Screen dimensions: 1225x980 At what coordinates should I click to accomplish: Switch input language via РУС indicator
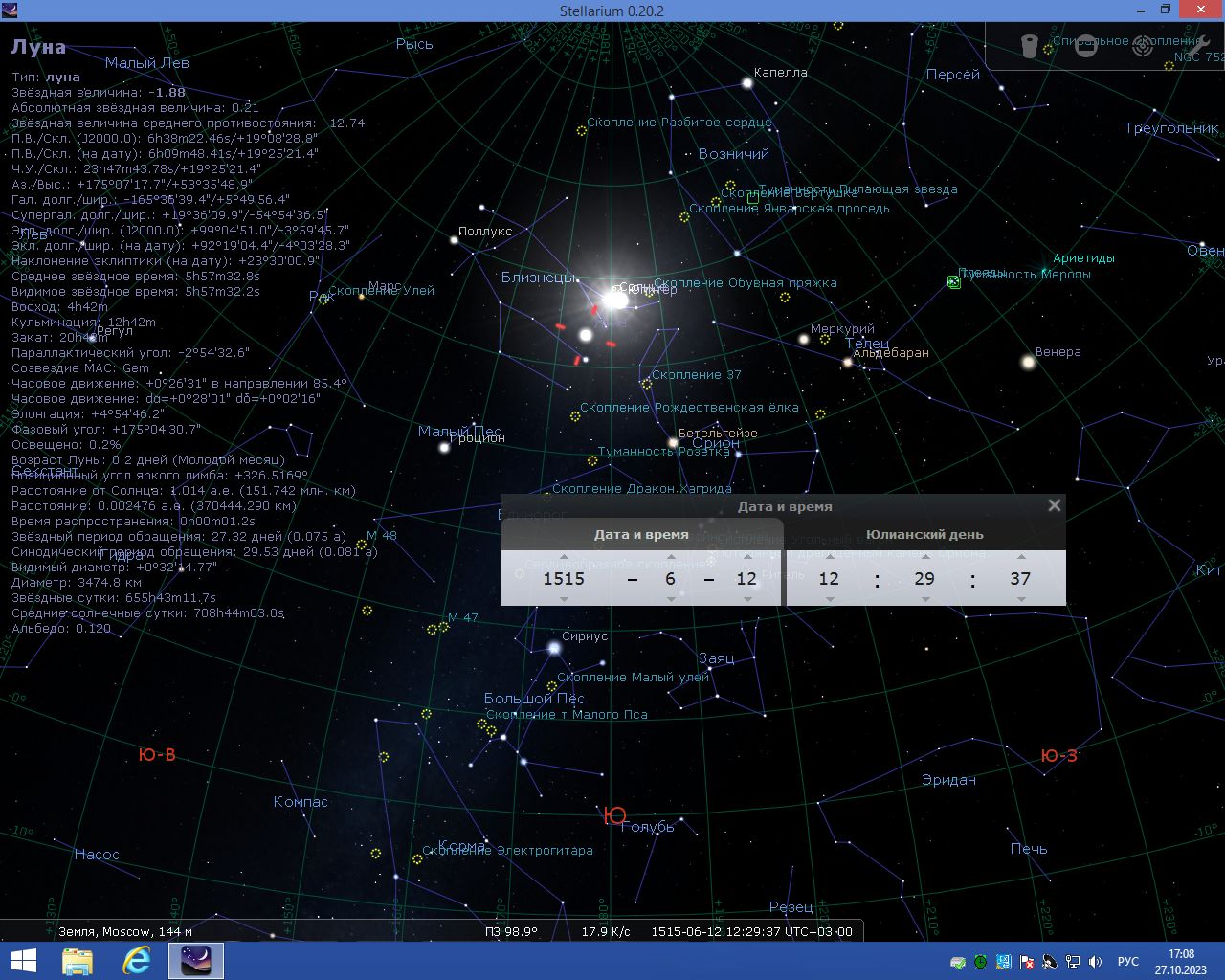1128,962
